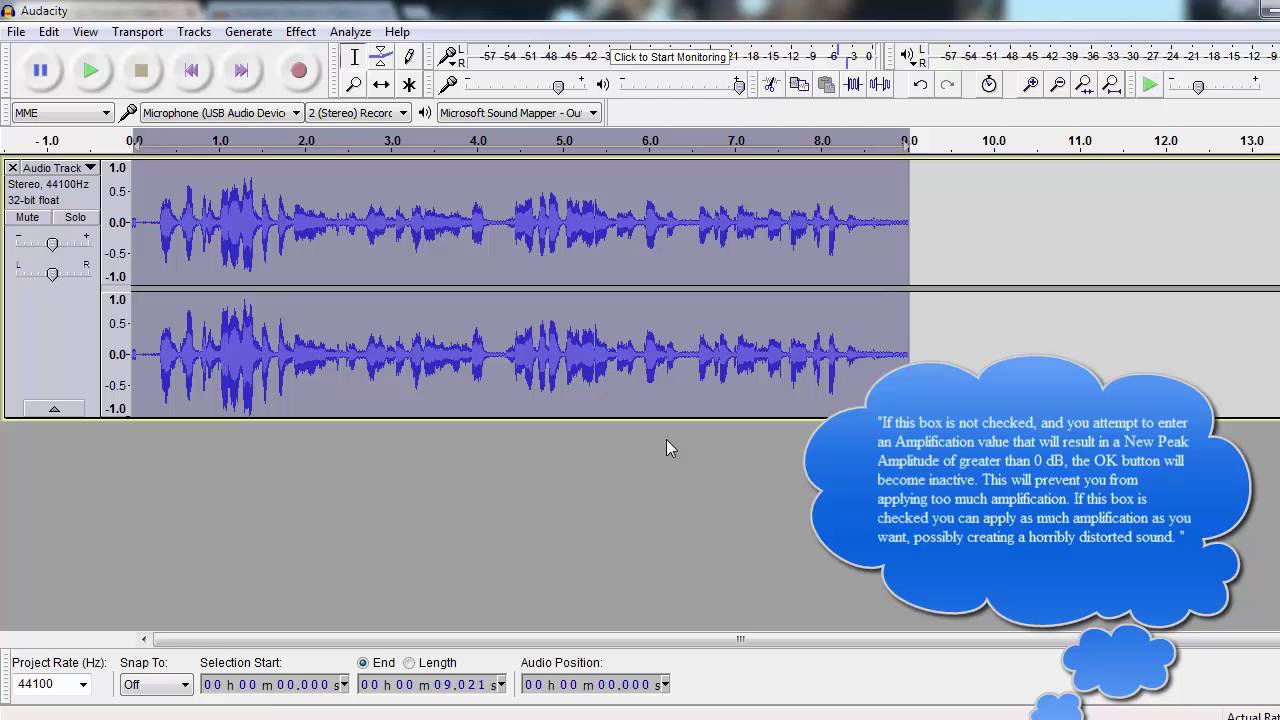Open the Analyze menu
1280x720 pixels.
click(350, 32)
